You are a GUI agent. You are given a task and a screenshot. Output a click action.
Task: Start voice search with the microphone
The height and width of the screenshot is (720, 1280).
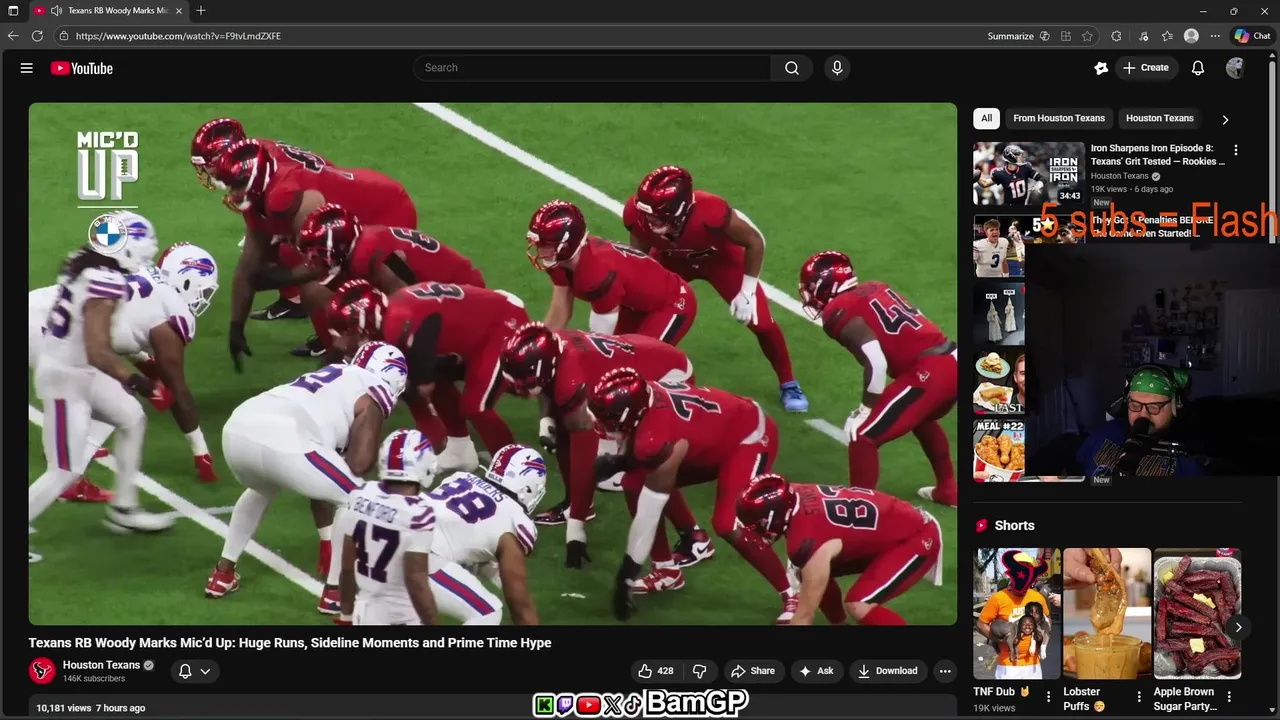[x=837, y=68]
